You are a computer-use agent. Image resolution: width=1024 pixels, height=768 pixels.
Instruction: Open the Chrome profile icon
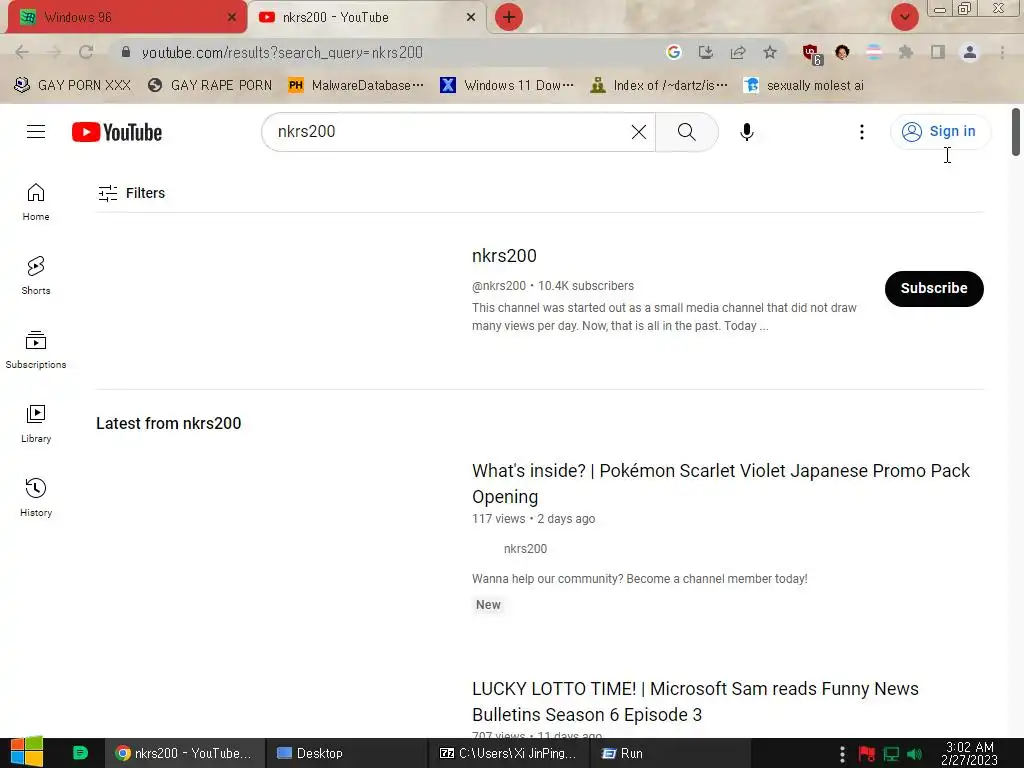[x=970, y=52]
